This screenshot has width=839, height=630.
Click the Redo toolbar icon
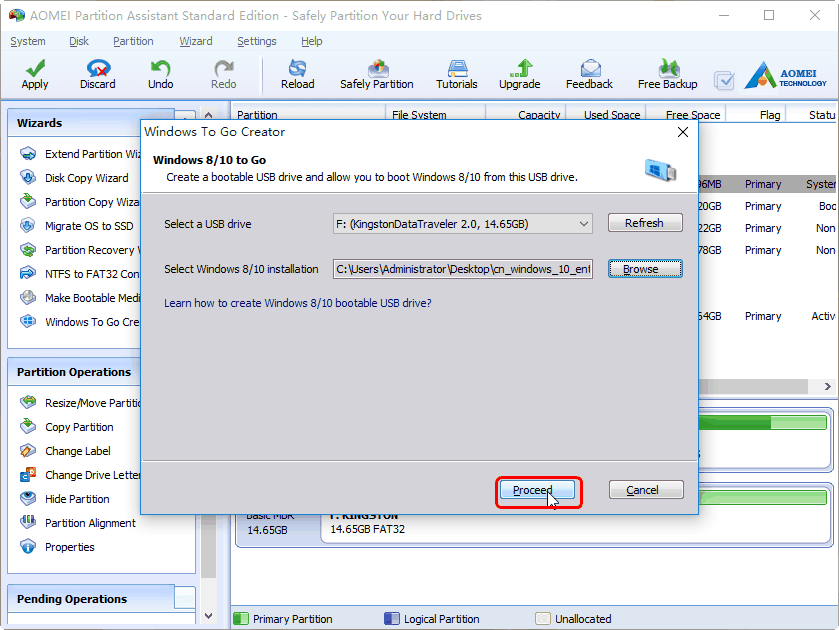pyautogui.click(x=223, y=74)
